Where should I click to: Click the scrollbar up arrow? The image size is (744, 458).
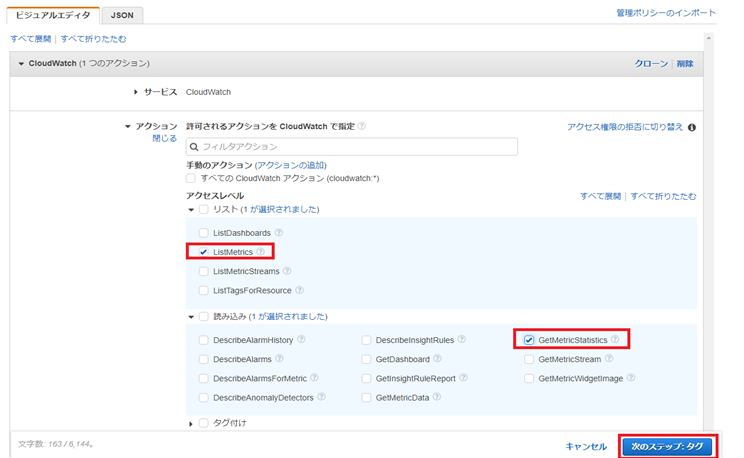pos(708,38)
